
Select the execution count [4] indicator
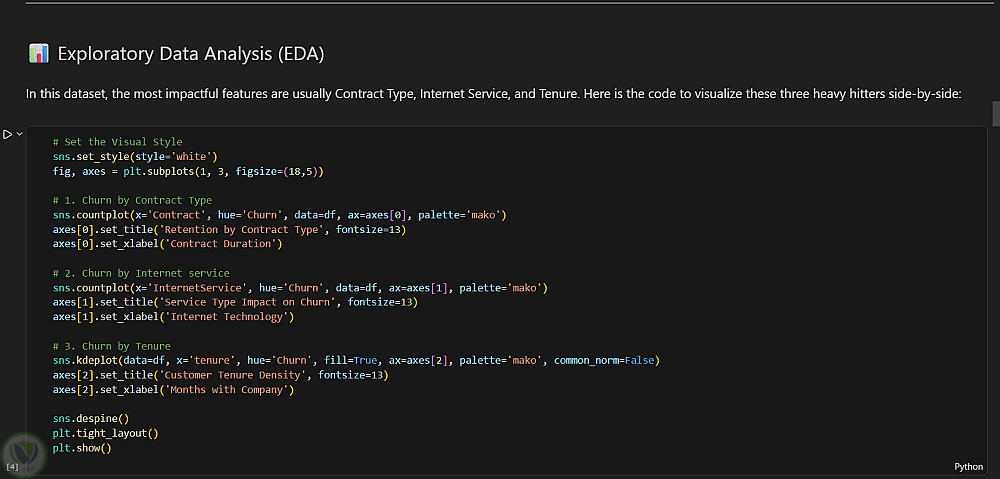(x=11, y=467)
